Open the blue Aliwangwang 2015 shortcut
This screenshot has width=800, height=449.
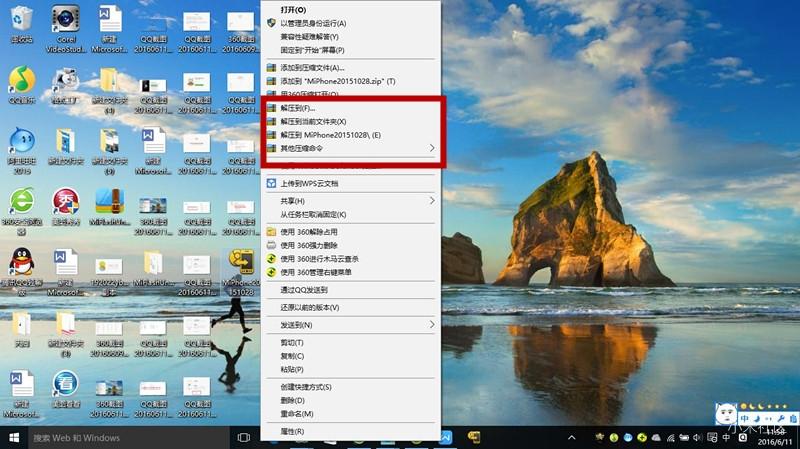pos(21,151)
